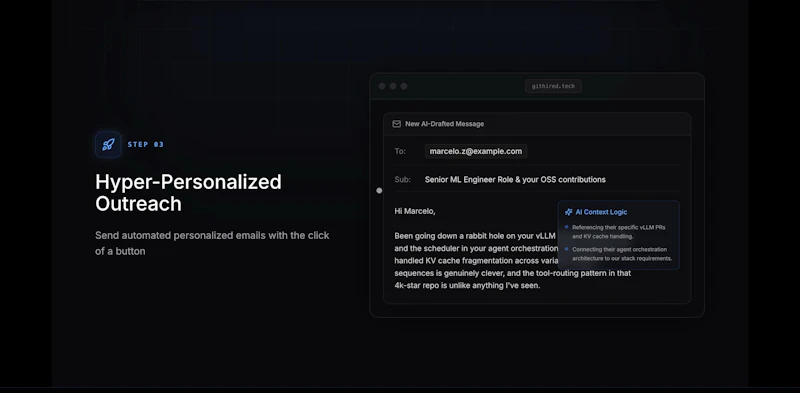Click the sparkle icon in AI Context Logic
The height and width of the screenshot is (393, 800).
click(568, 212)
